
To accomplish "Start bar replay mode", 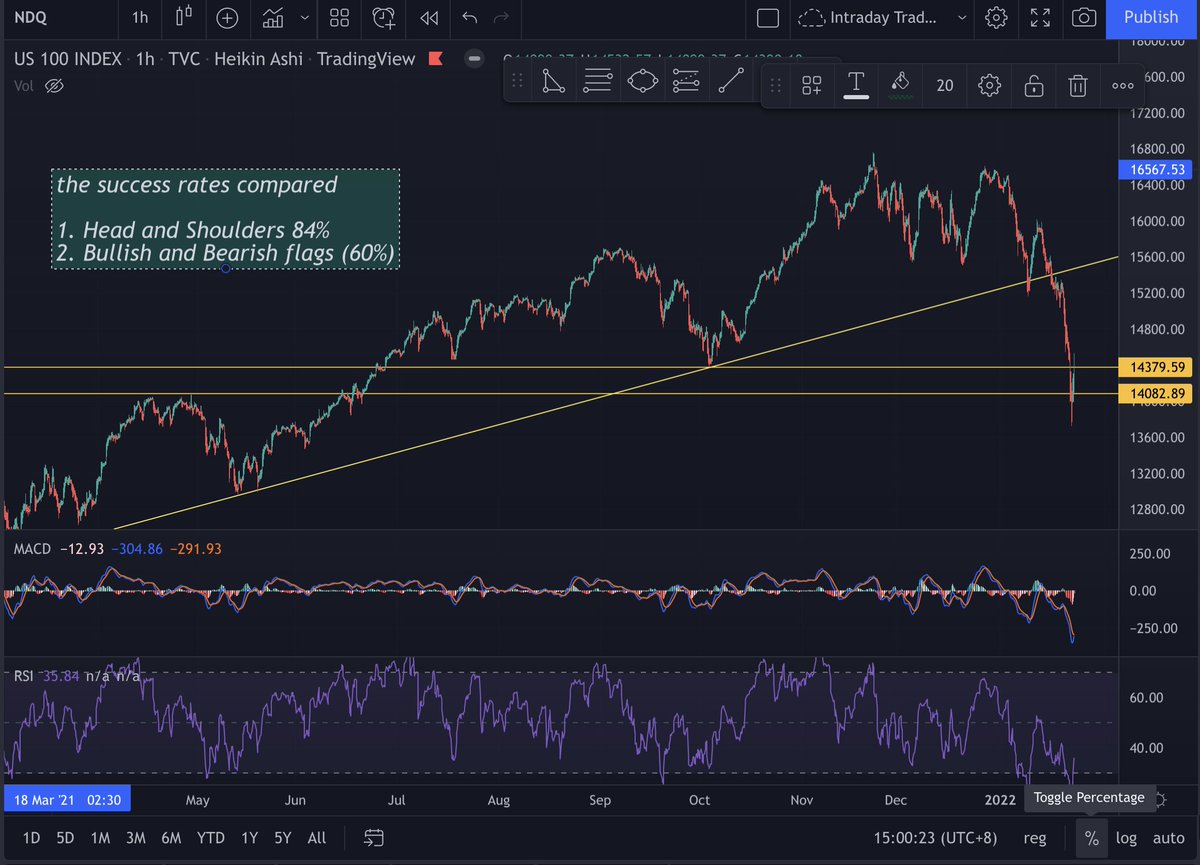I will tap(429, 17).
